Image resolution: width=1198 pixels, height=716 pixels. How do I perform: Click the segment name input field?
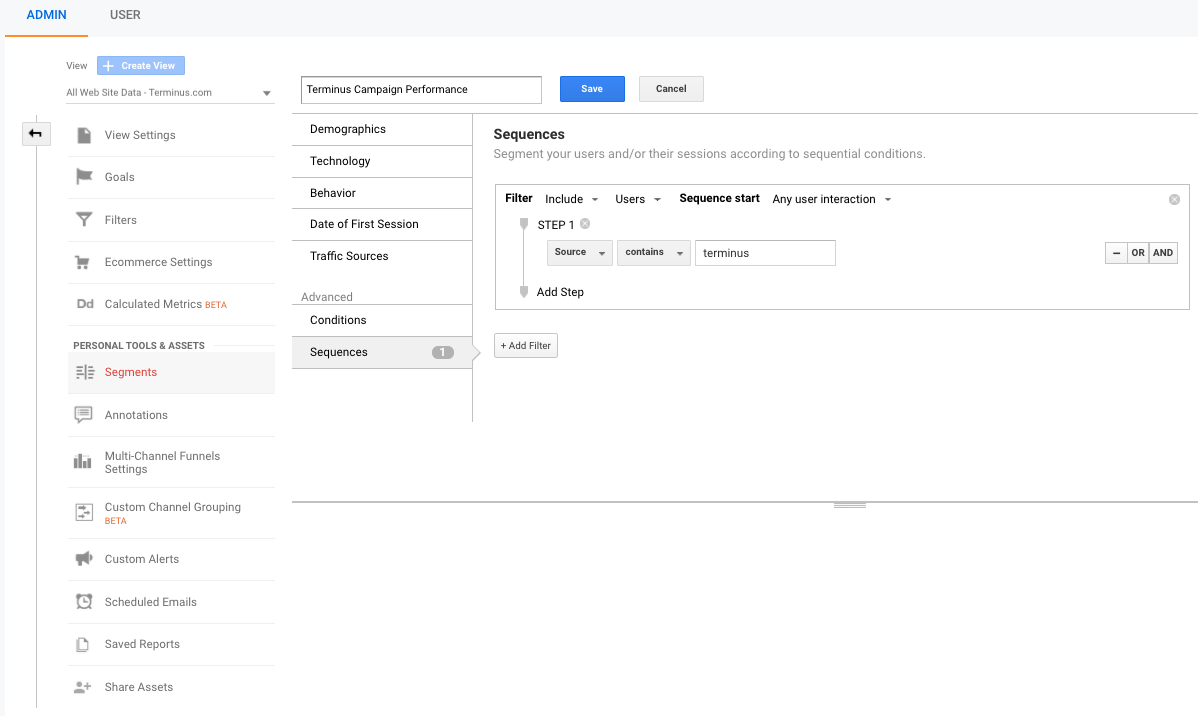point(421,89)
